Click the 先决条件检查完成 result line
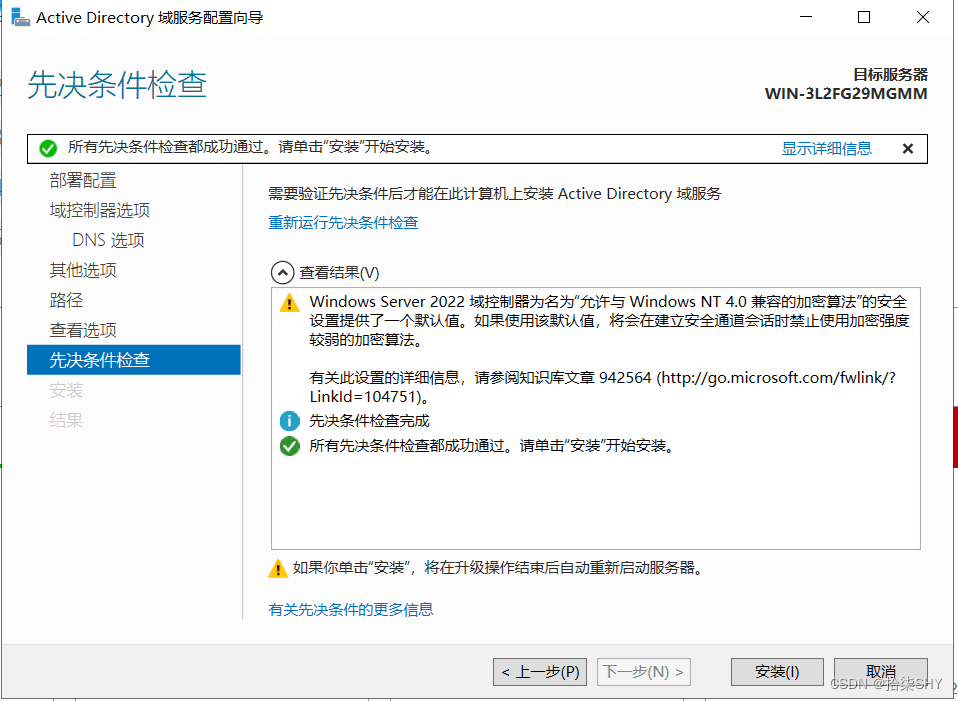Screen dimensions: 958x701 point(370,421)
